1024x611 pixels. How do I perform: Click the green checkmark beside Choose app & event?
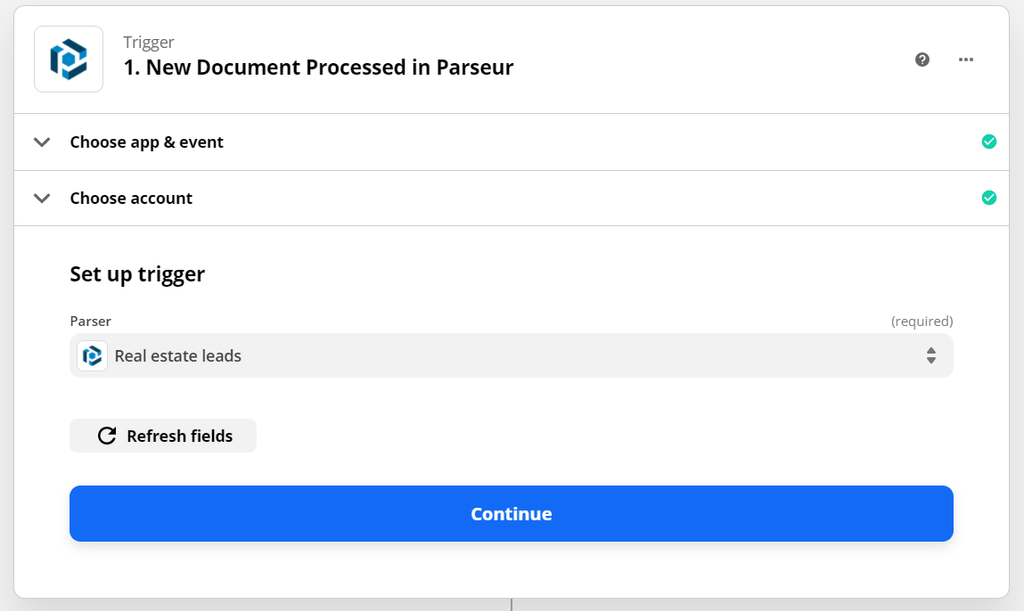pyautogui.click(x=990, y=141)
